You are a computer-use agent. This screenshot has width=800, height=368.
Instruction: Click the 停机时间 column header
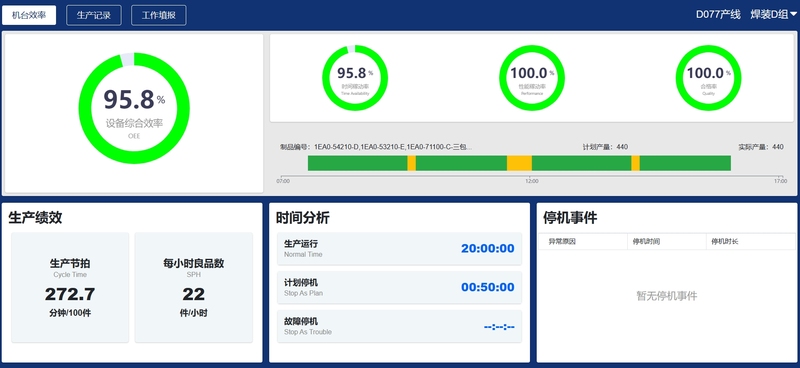667,241
